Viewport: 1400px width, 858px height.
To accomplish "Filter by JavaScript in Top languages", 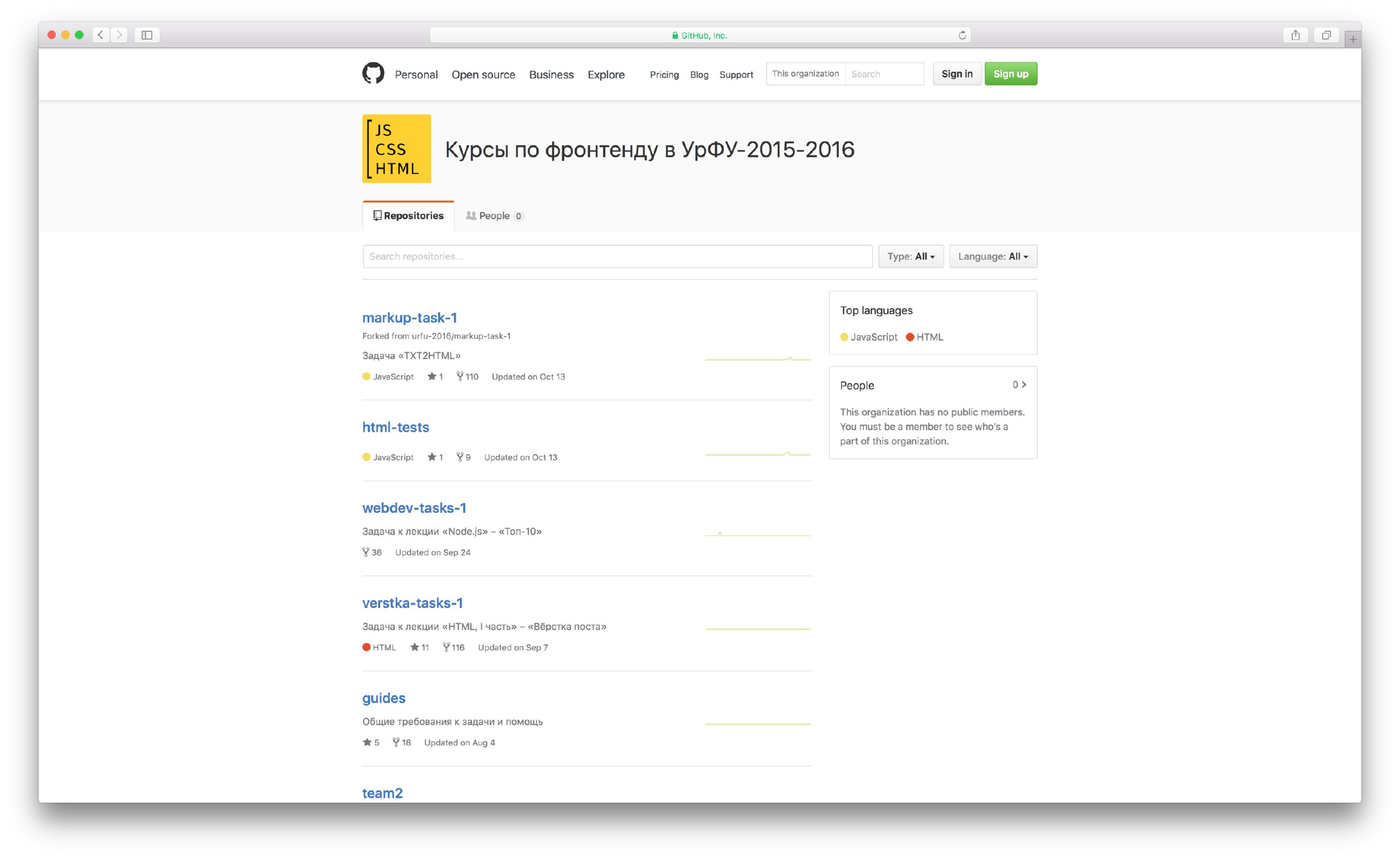I will (869, 337).
